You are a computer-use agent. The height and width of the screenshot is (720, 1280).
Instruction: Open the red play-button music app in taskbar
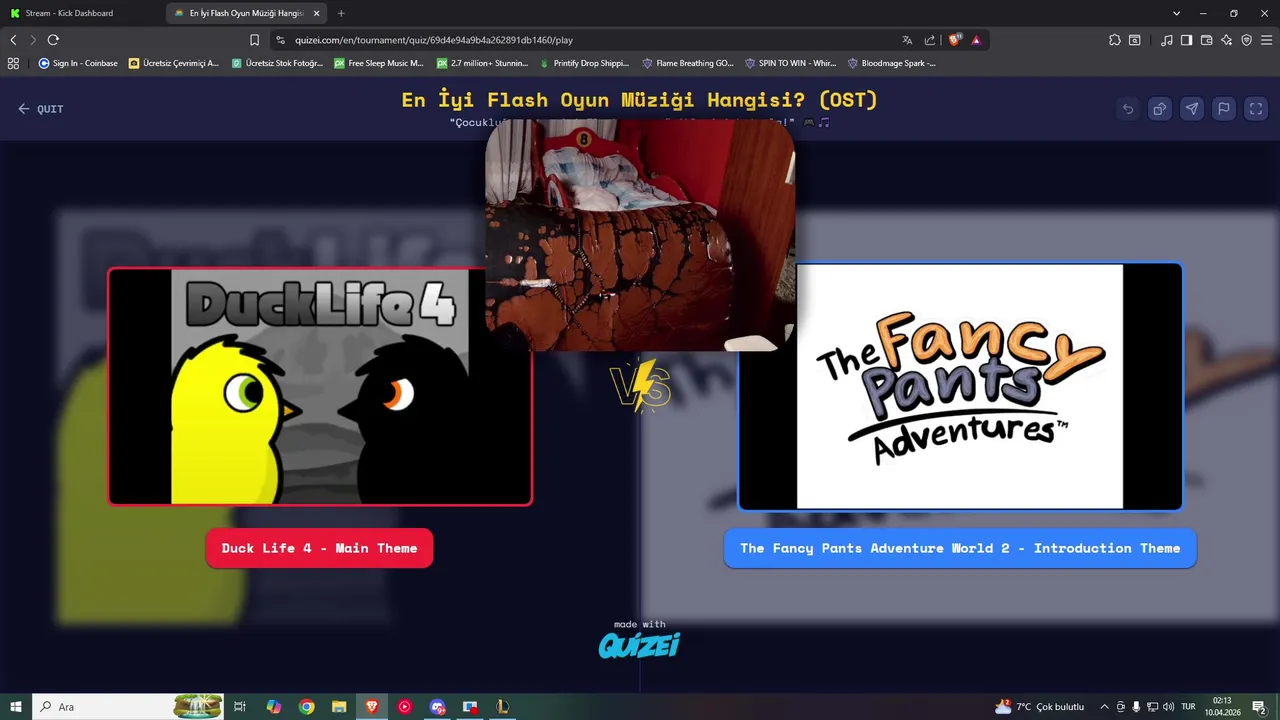coord(404,707)
